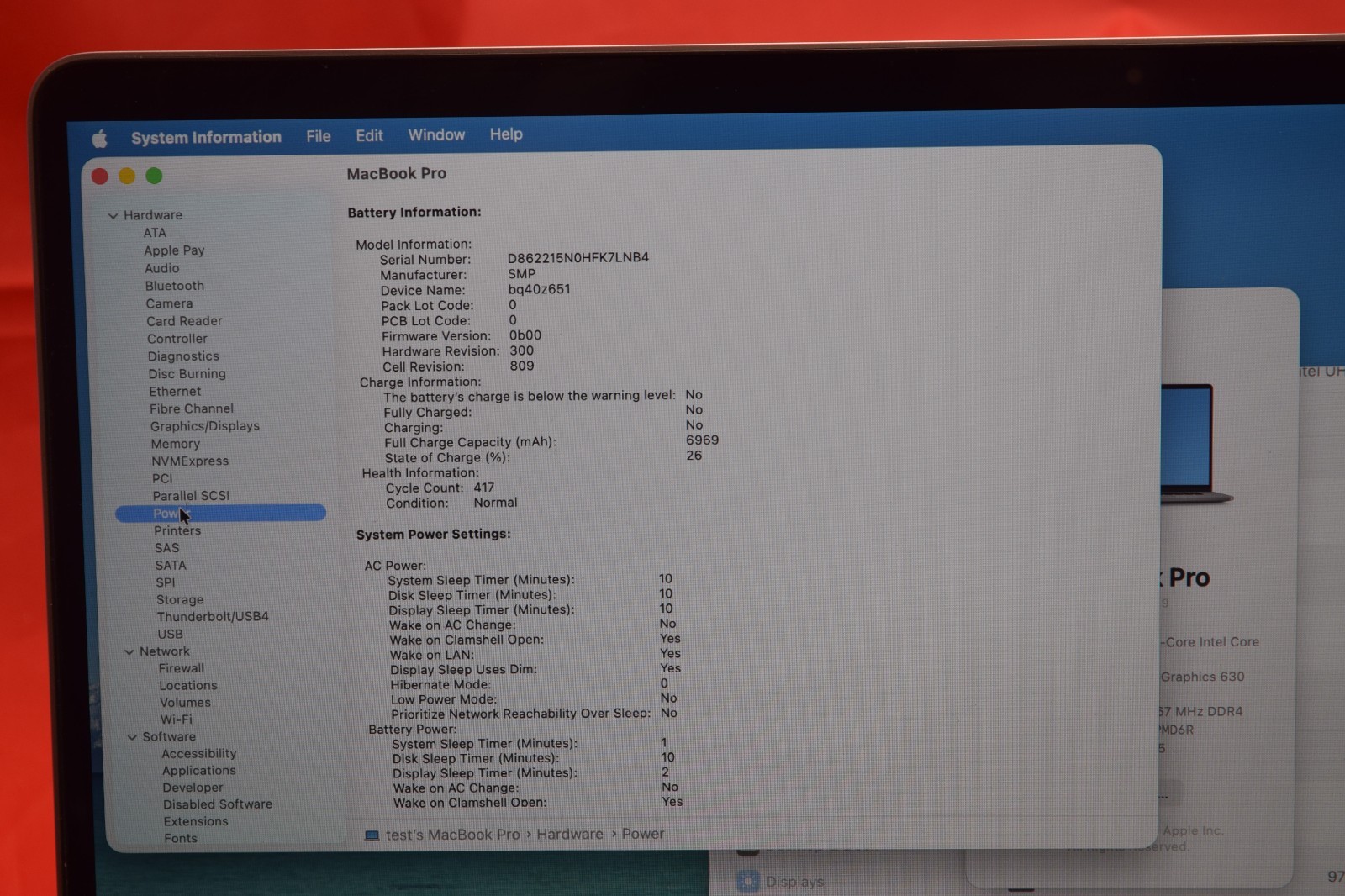Select Applications under Software
The image size is (1345, 896).
199,771
